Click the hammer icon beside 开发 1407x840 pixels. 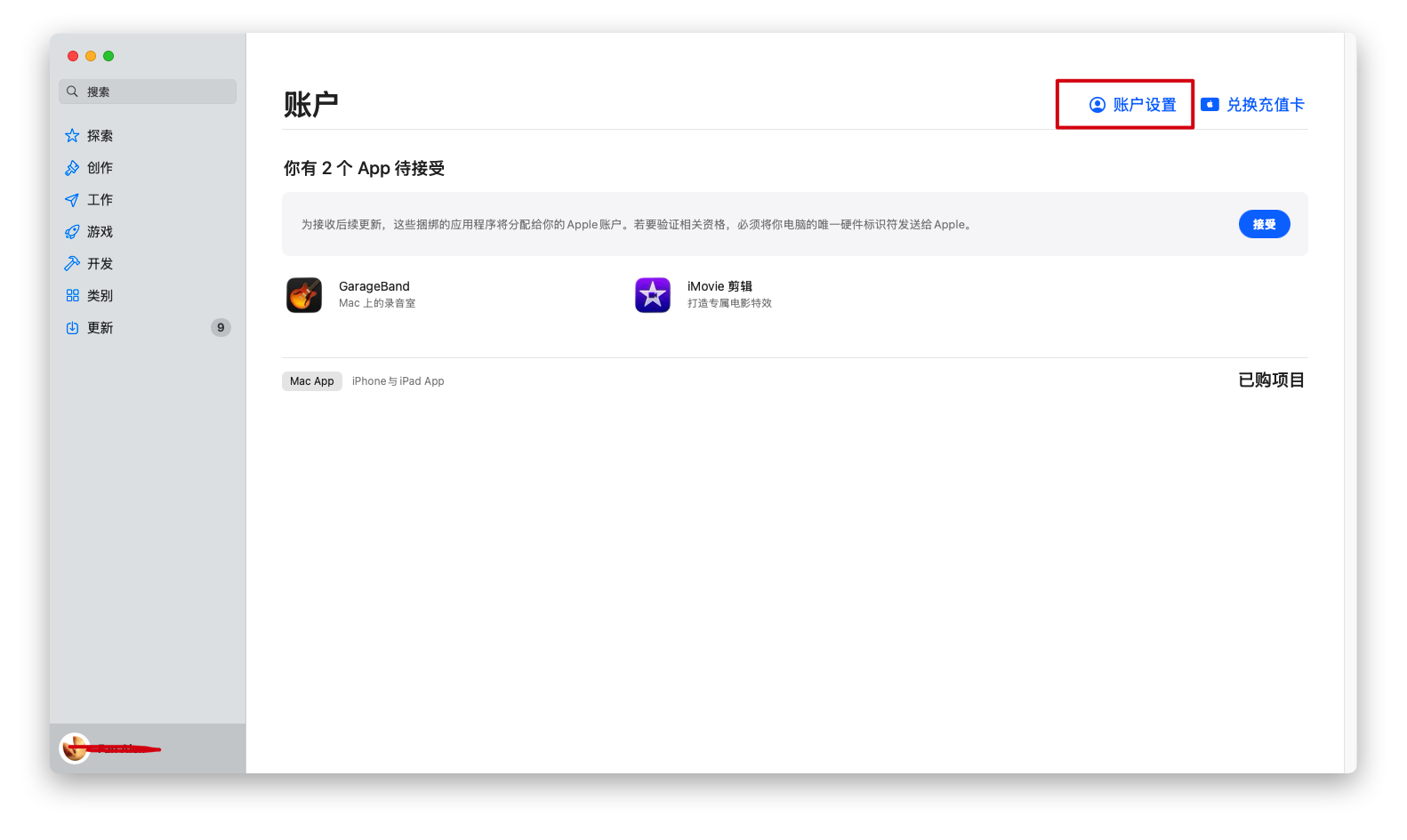[x=72, y=264]
